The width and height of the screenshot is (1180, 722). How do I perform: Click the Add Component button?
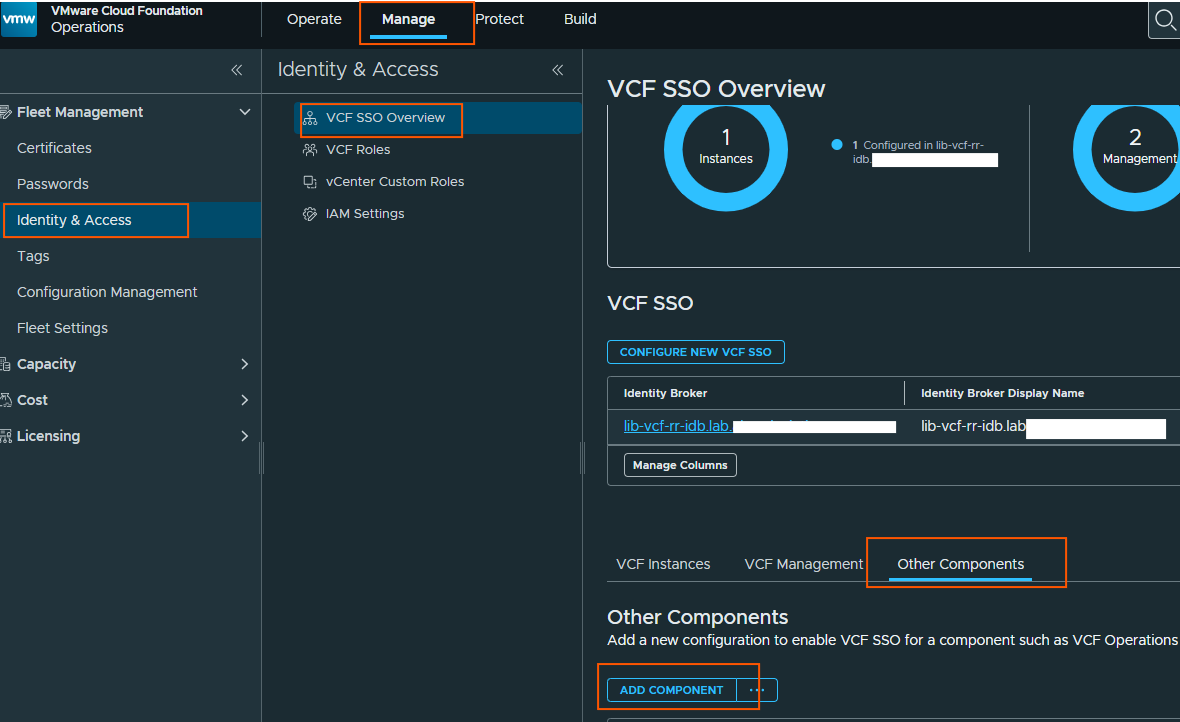[671, 690]
